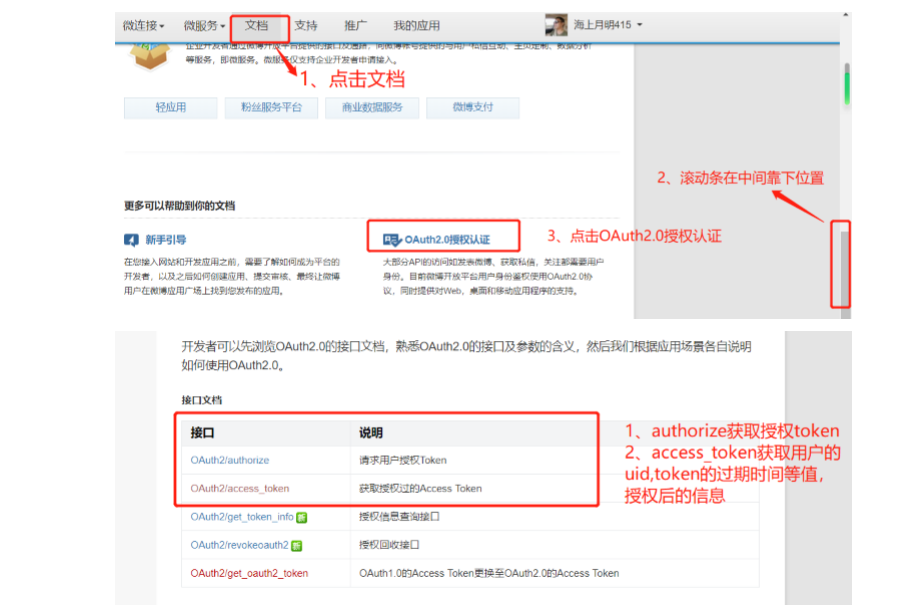The height and width of the screenshot is (616, 912).
Task: Click the OAuth2.0授权认证 icon
Action: (392, 240)
